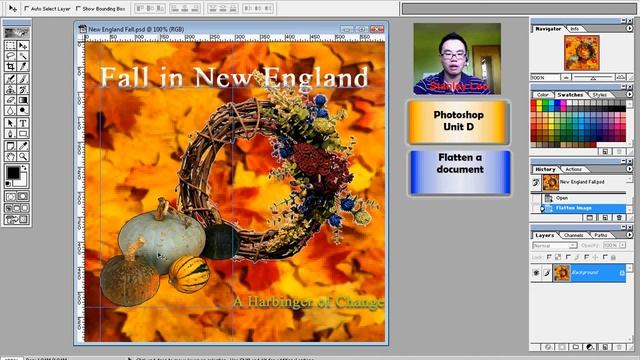This screenshot has height=360, width=640.
Task: Switch to the Color tab
Action: click(x=542, y=95)
